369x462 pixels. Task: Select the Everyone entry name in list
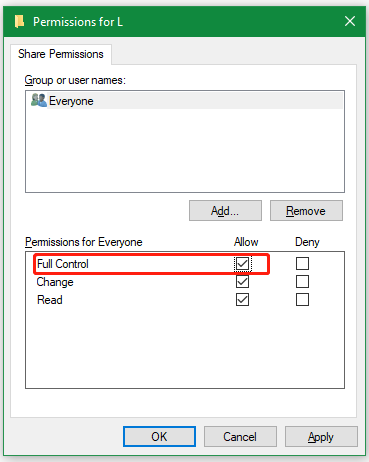click(71, 101)
